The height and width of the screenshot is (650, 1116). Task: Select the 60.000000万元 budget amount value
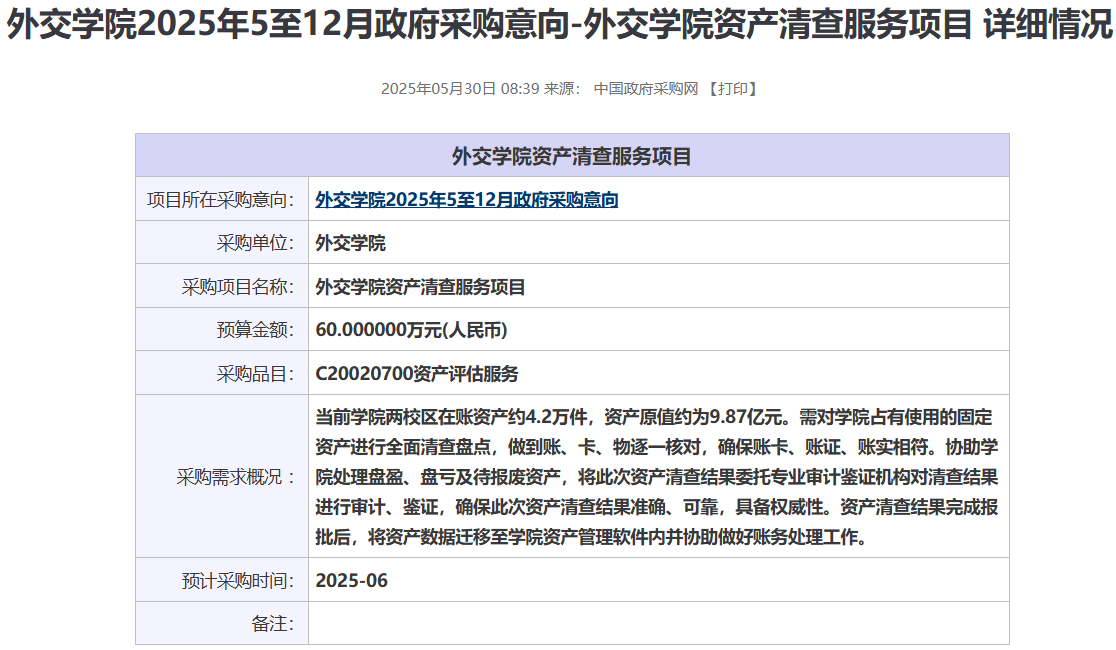click(418, 330)
